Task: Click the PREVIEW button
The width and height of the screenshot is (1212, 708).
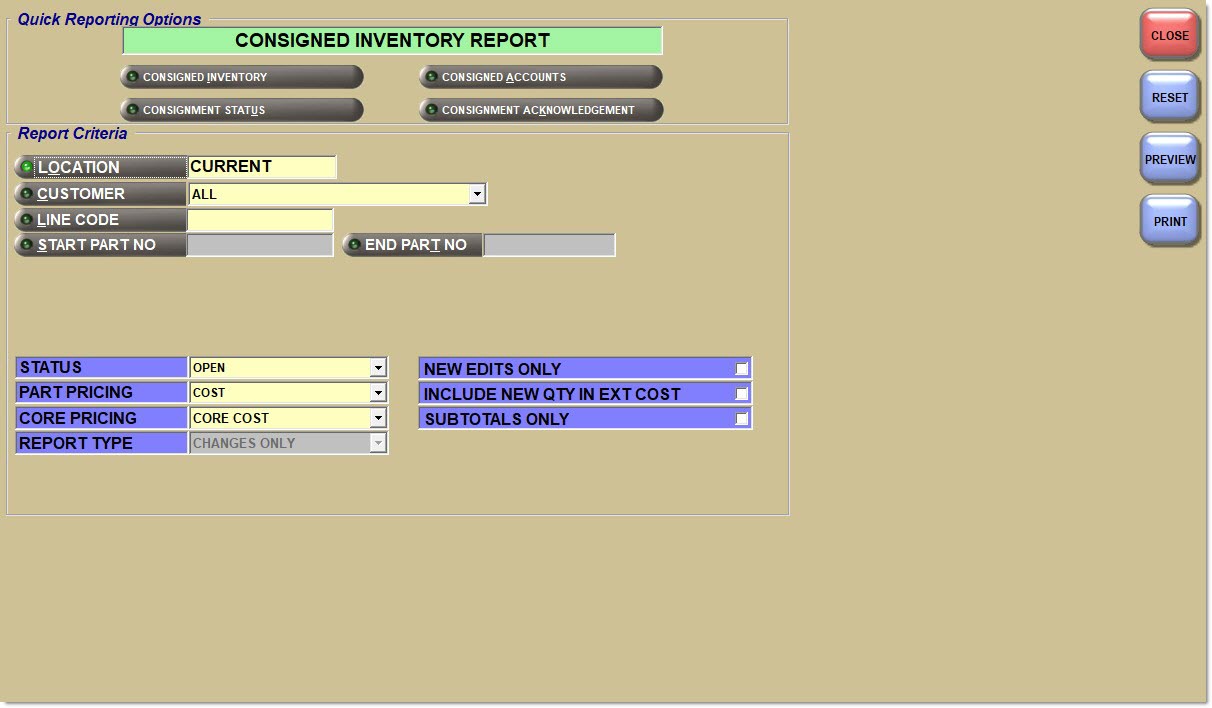Action: tap(1169, 158)
